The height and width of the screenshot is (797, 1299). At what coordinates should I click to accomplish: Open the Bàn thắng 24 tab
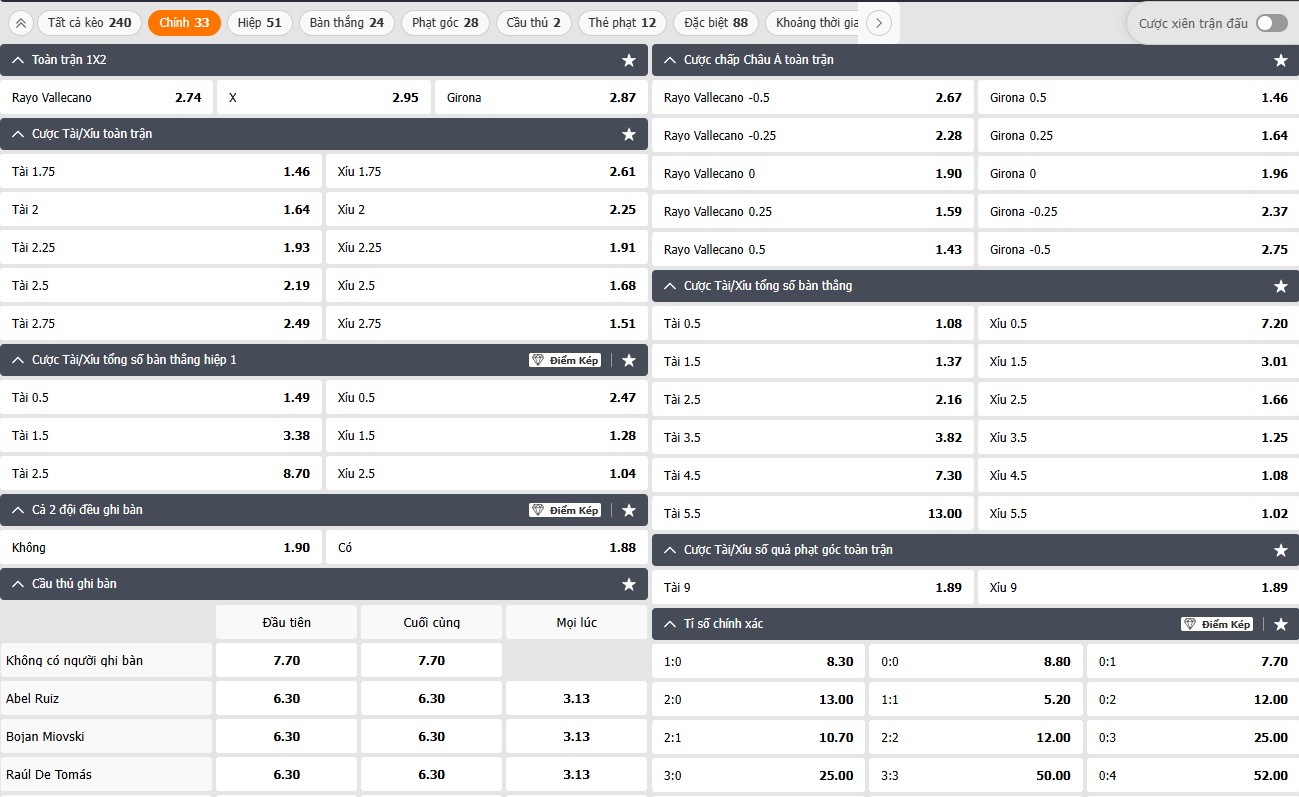[347, 23]
